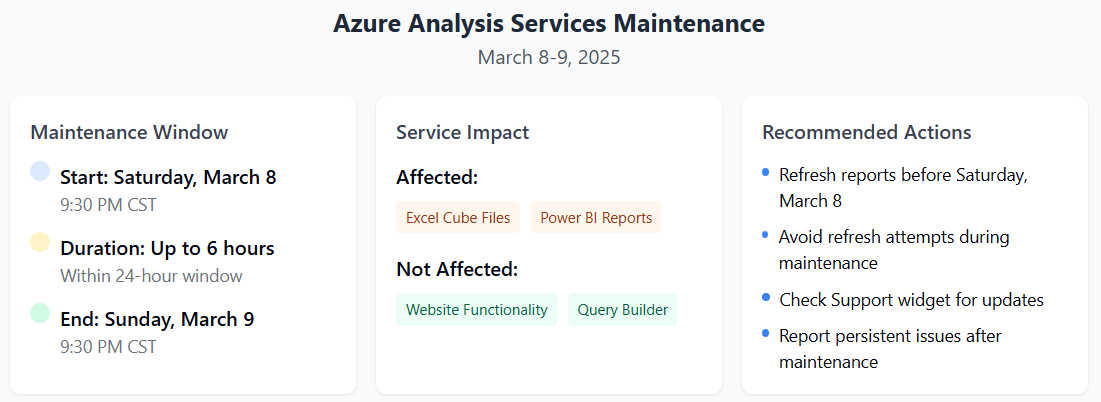Click the yellow circle beside Duration

[x=40, y=242]
